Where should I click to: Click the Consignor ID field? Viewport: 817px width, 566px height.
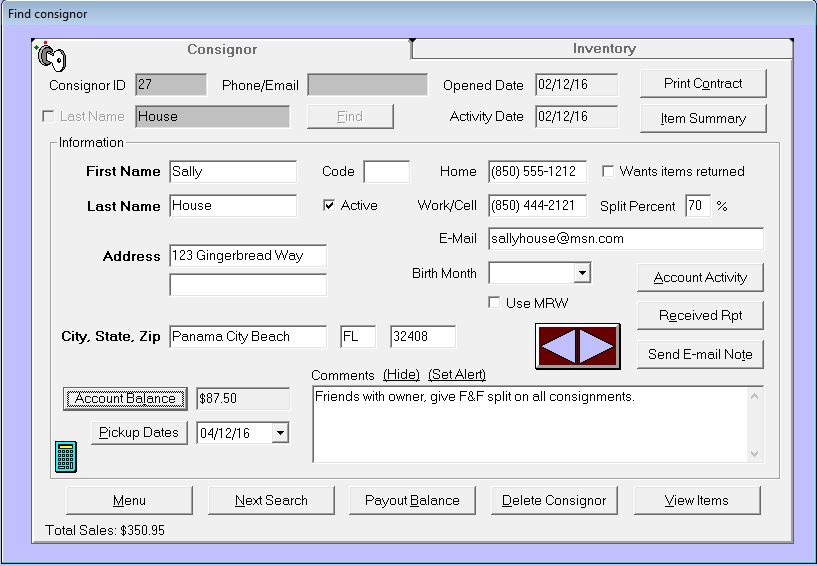[171, 84]
